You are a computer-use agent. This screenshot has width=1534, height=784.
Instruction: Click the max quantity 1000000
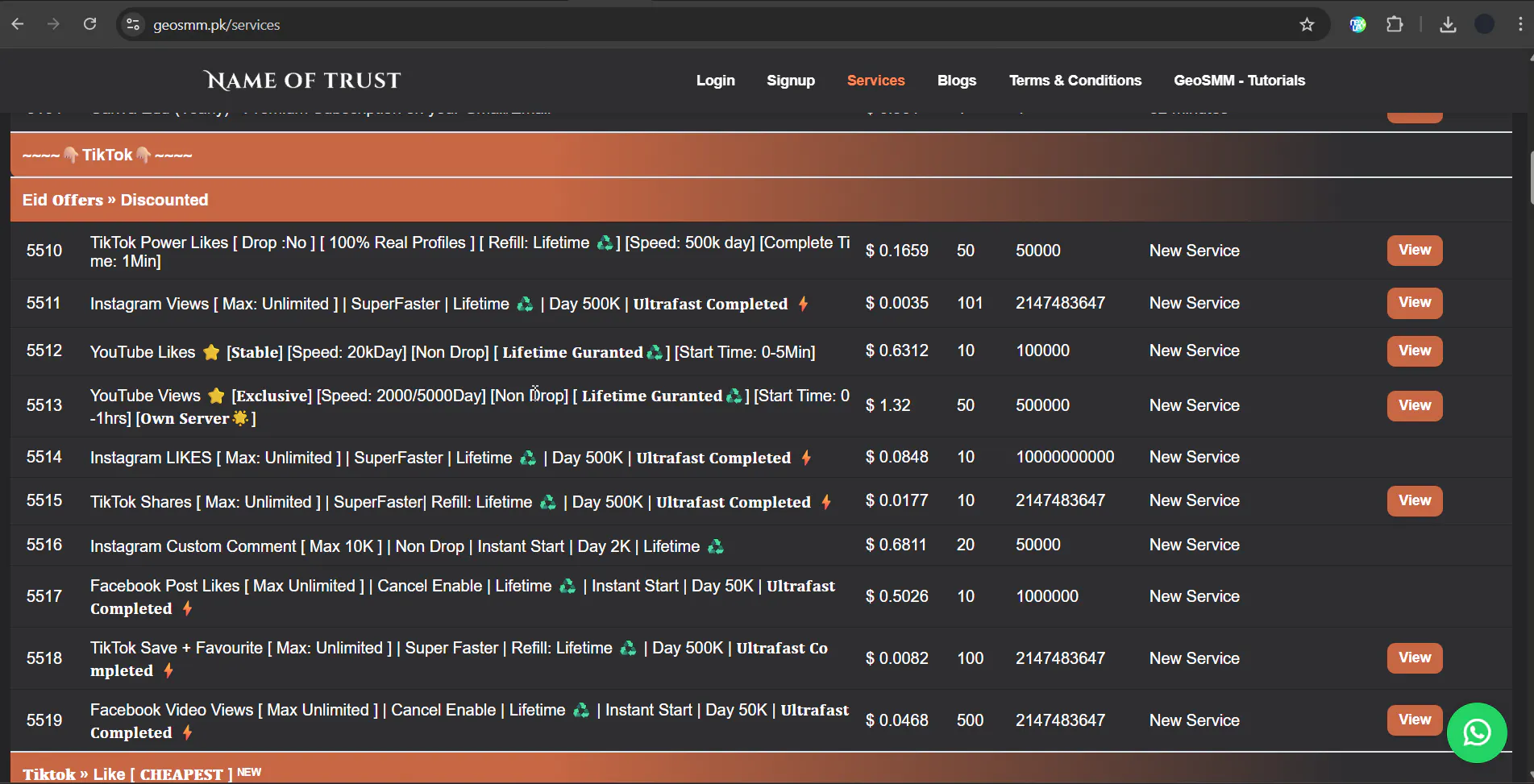(x=1047, y=596)
